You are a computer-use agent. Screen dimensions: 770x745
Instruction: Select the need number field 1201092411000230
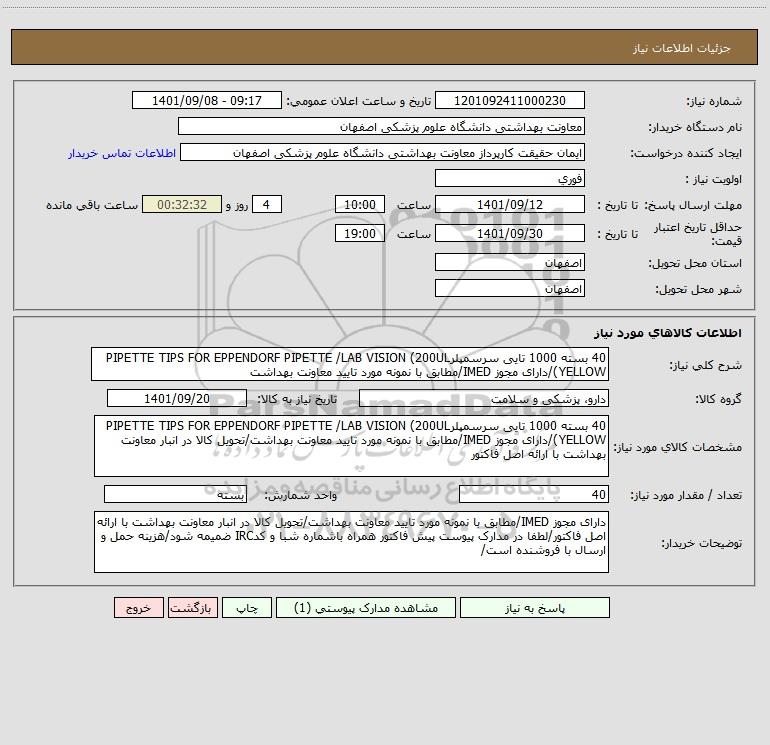pyautogui.click(x=510, y=101)
